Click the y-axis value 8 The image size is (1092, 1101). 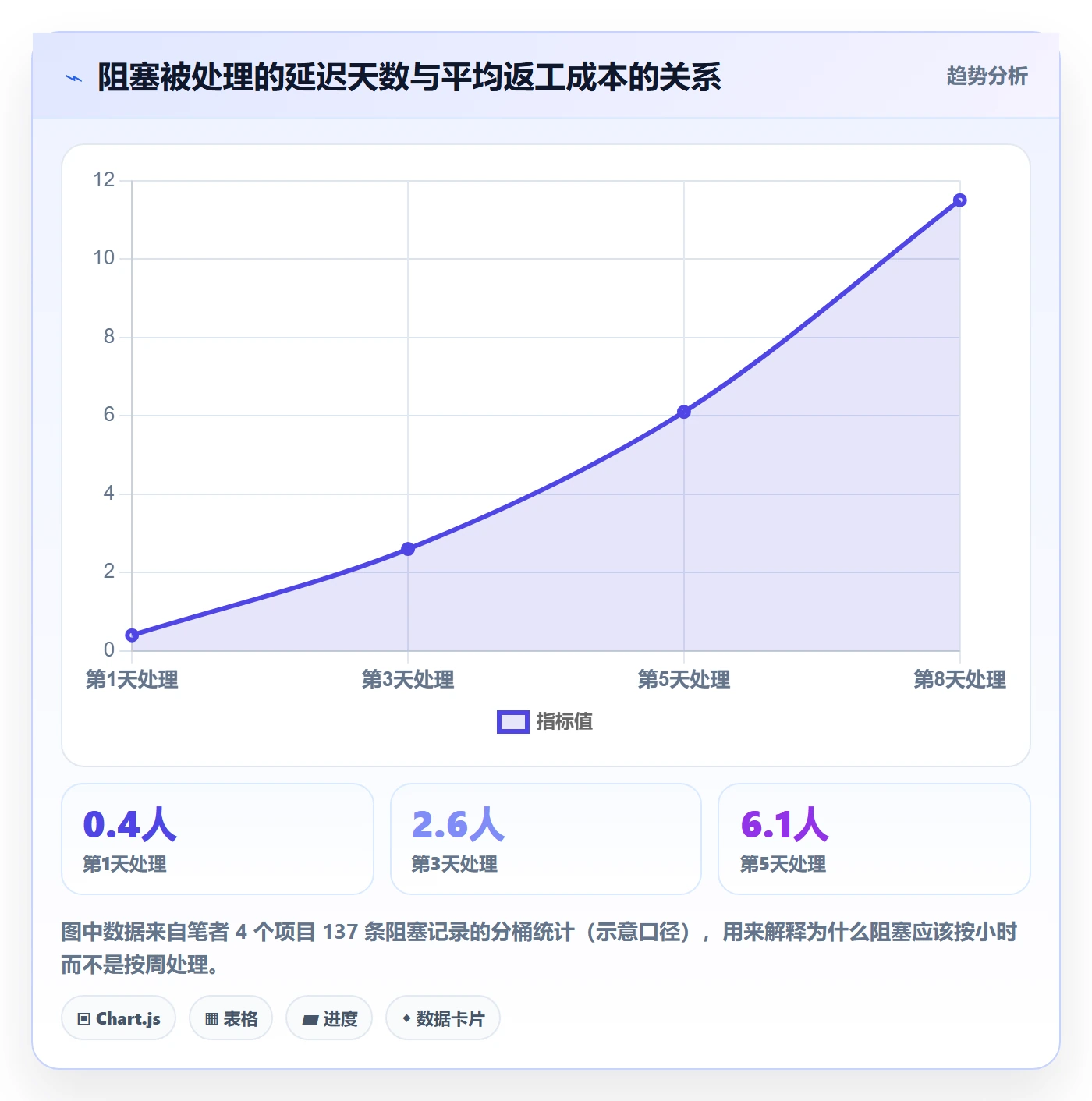[109, 337]
